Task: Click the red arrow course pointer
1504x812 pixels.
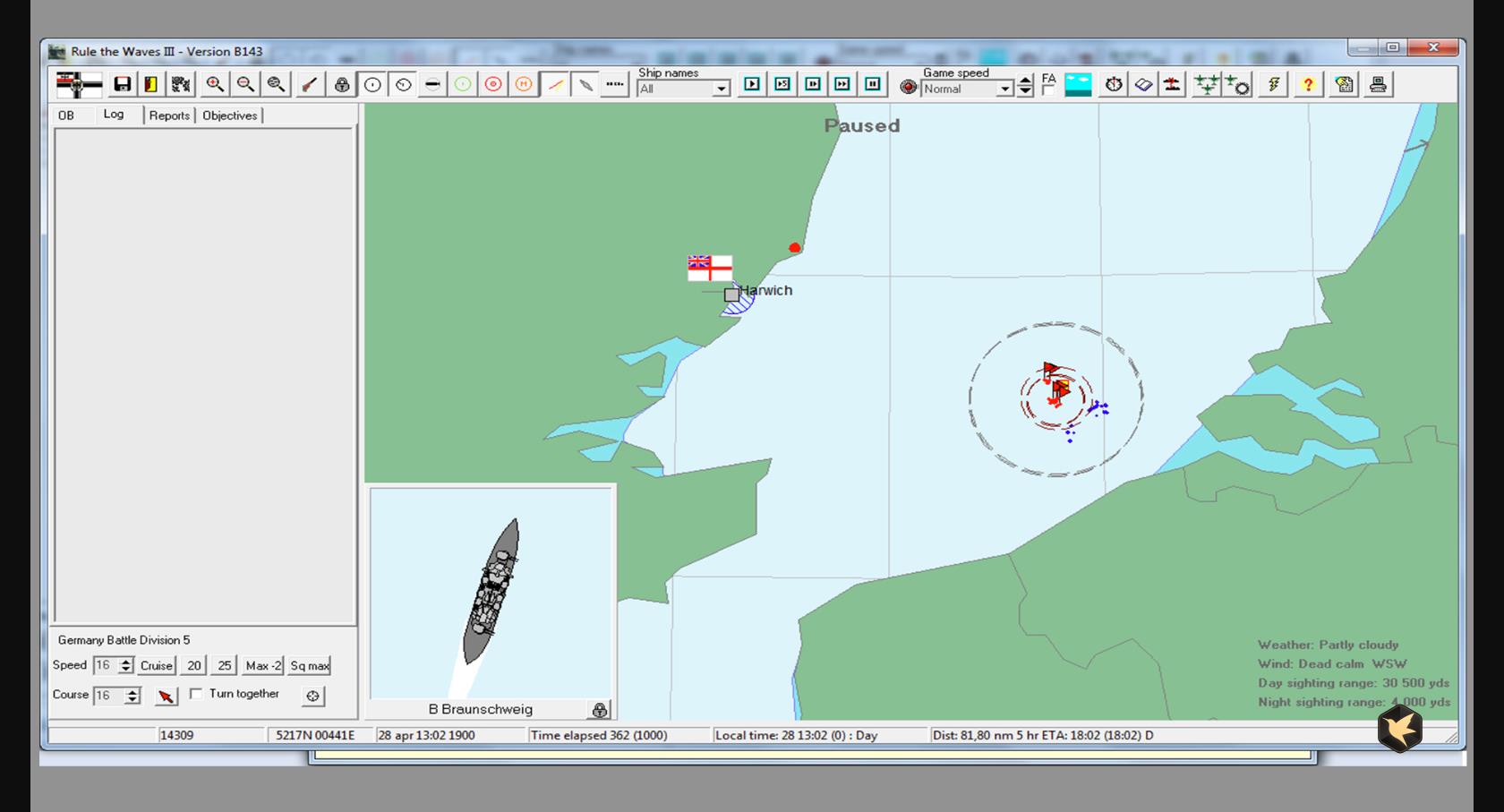Action: click(x=166, y=696)
